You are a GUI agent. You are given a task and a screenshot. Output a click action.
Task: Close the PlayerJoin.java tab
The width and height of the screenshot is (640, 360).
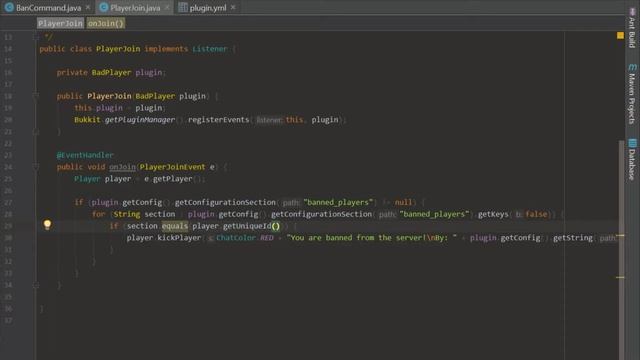point(167,7)
